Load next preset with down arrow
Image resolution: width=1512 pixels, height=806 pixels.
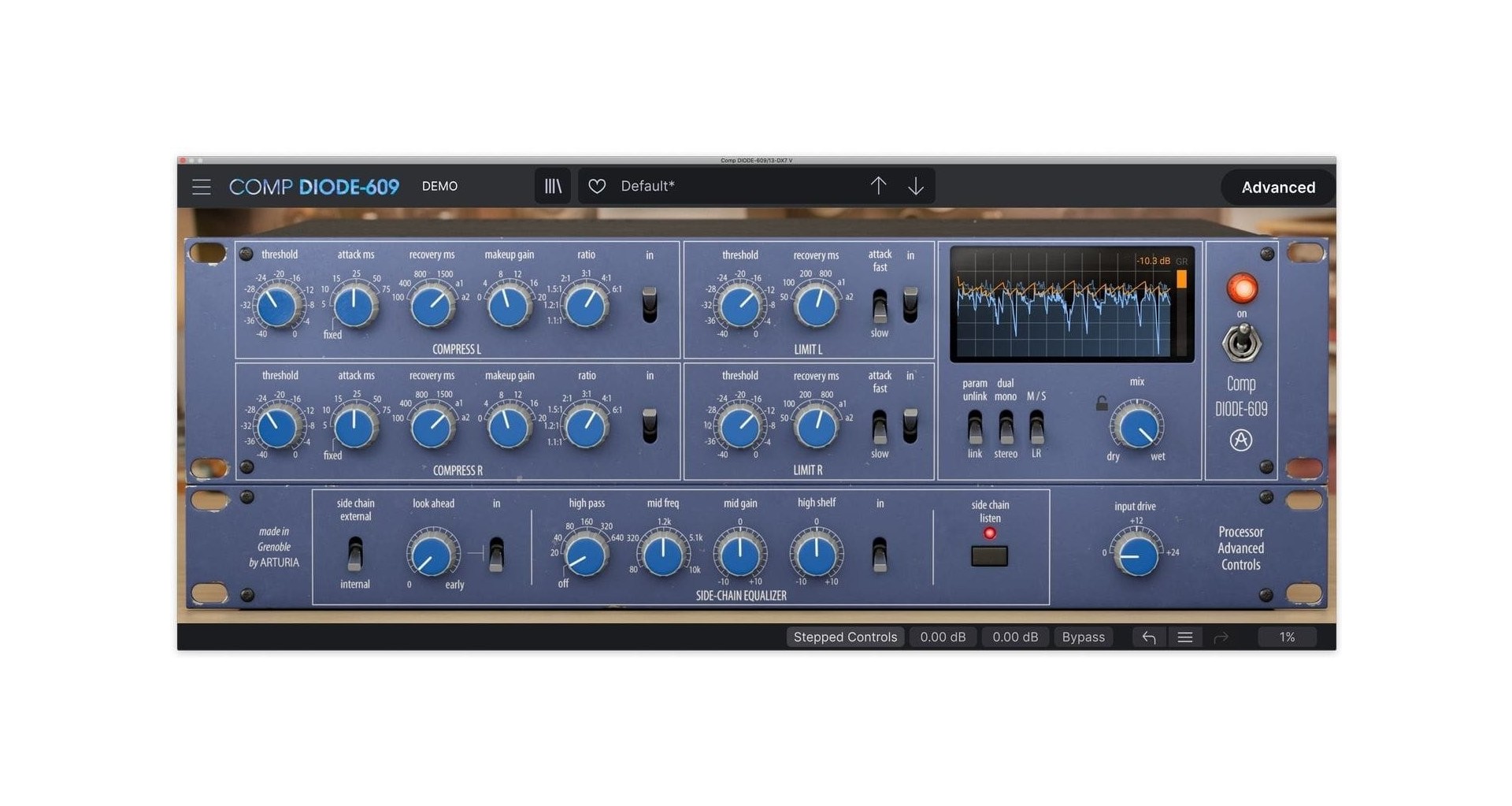915,186
